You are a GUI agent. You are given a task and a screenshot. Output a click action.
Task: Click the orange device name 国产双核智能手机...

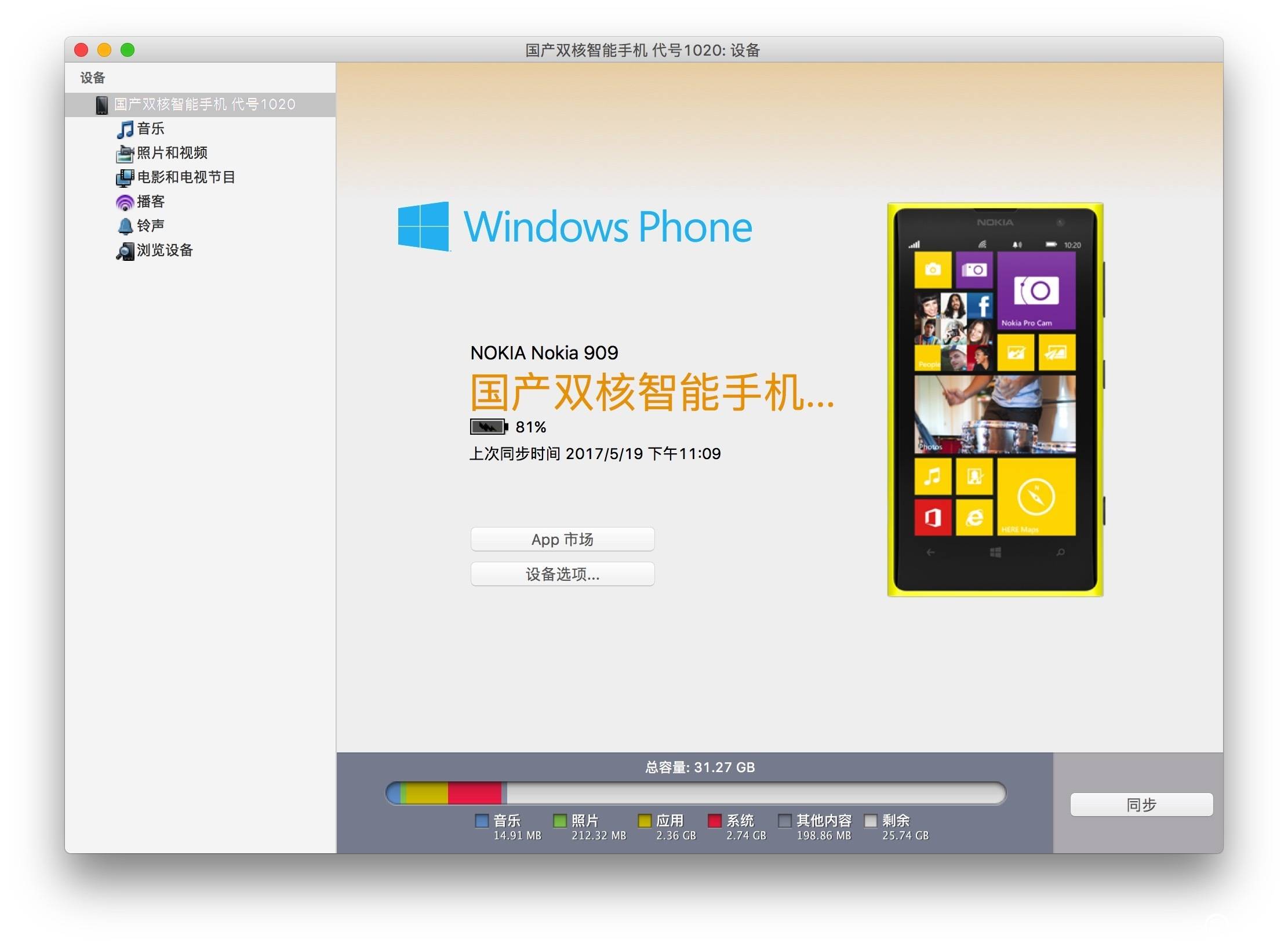tap(652, 393)
